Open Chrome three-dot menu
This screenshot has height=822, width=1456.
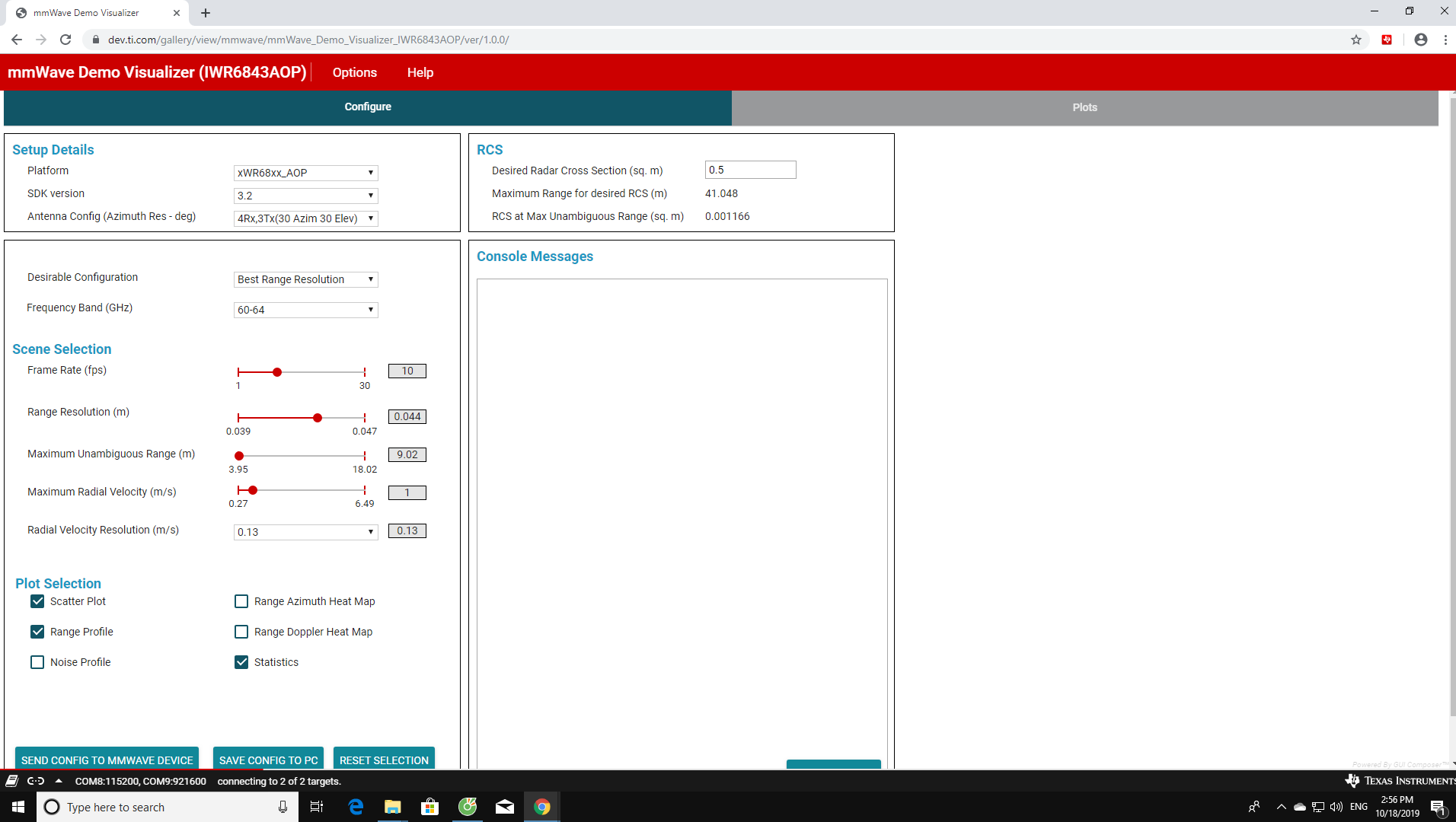tap(1445, 40)
